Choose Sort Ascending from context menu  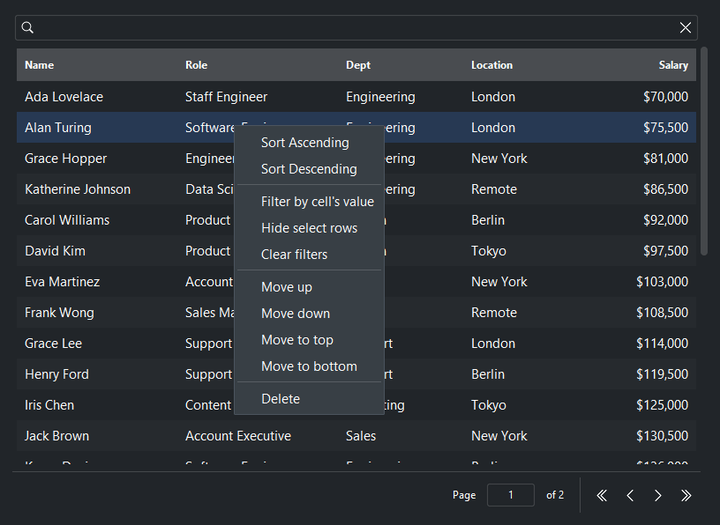click(309, 142)
